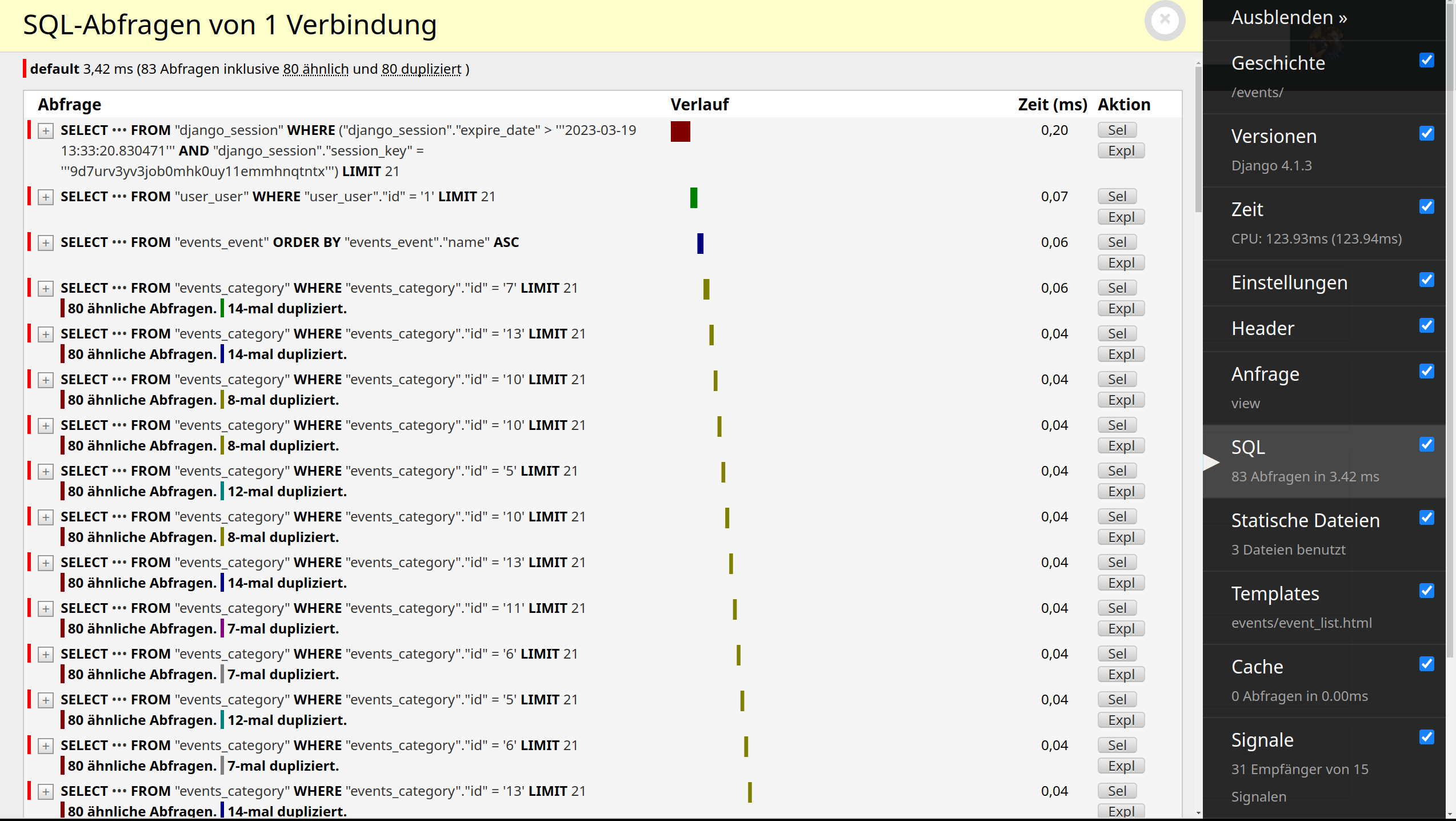Viewport: 1456px width, 821px height.
Task: Switch to the Statische Dateien panel
Action: click(x=1306, y=520)
